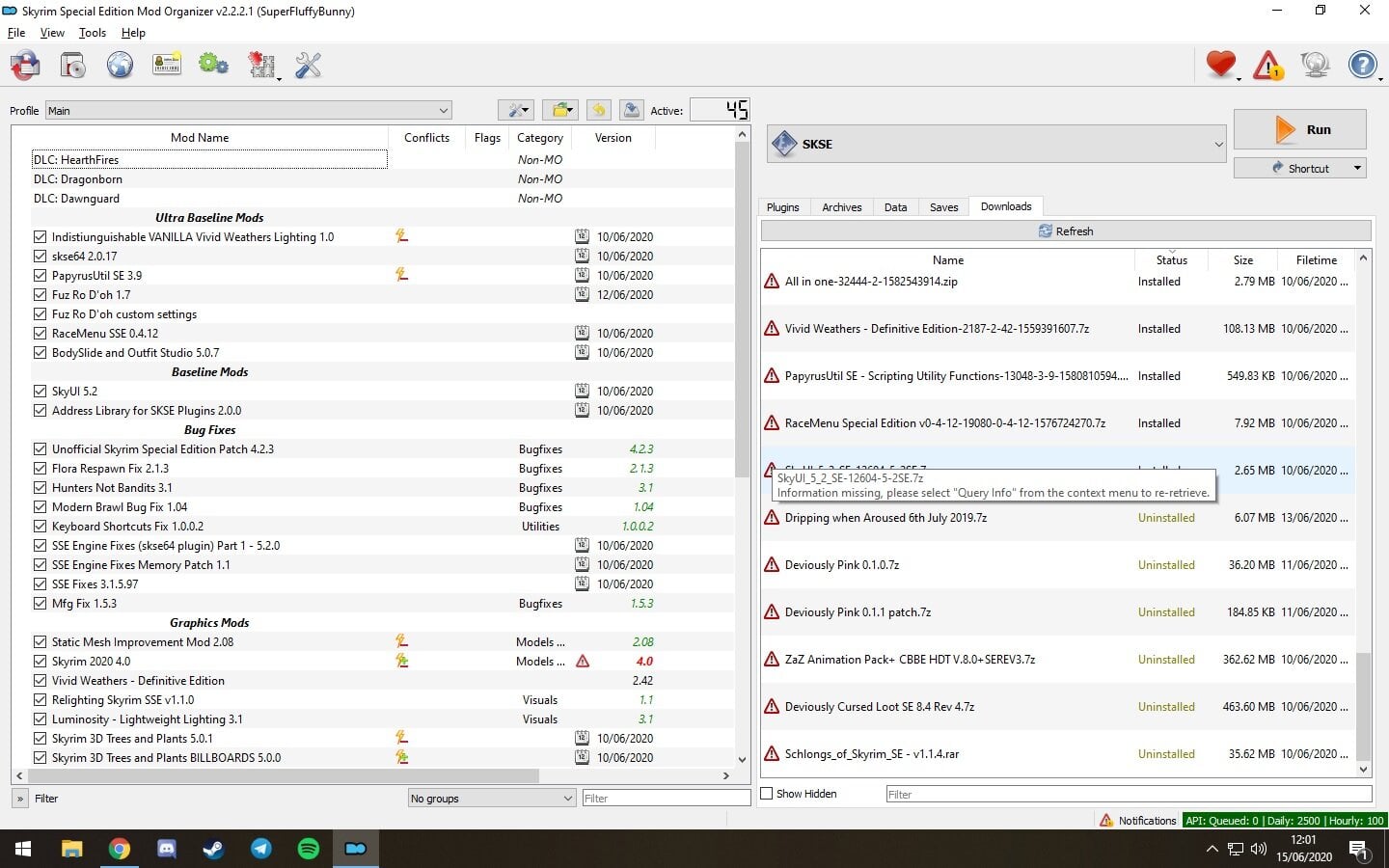The height and width of the screenshot is (868, 1389).
Task: Click the conflict flag icon for PapyrusUtil SE 3.9
Action: (x=402, y=275)
